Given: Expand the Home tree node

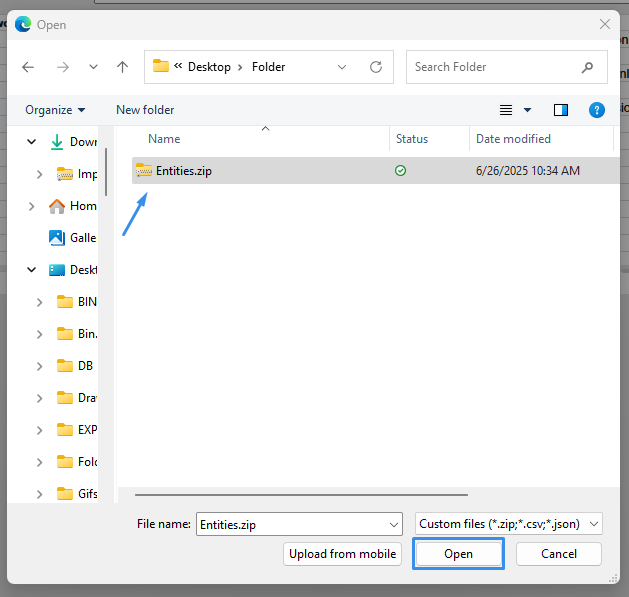Looking at the screenshot, I should 31,206.
